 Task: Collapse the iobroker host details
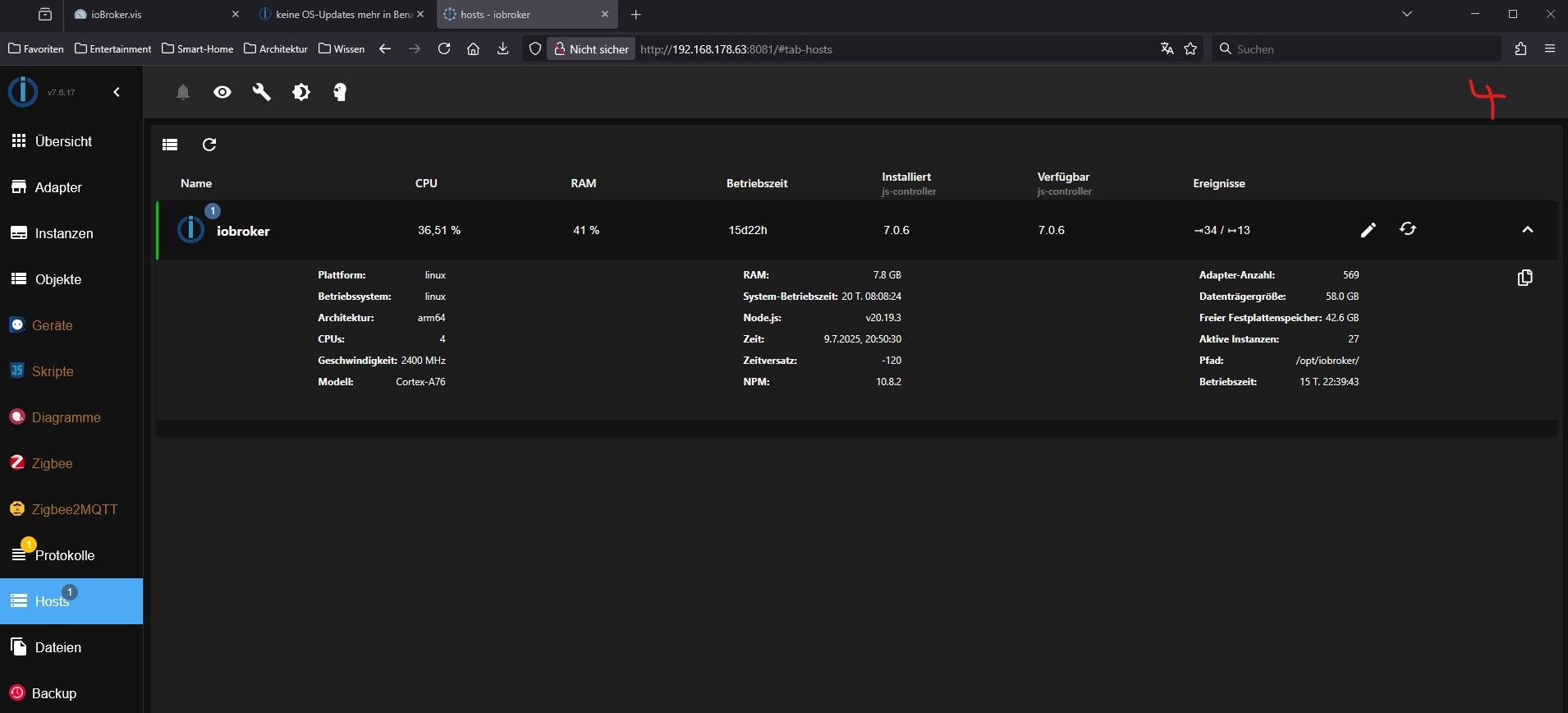1528,230
